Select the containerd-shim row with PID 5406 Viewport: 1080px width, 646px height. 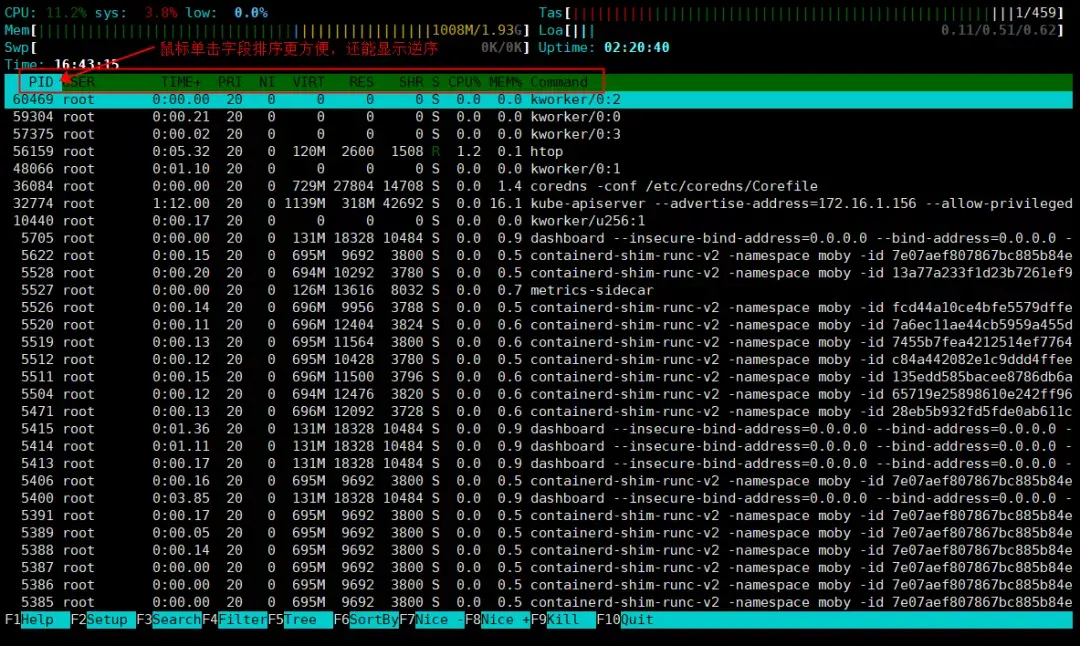[539, 481]
